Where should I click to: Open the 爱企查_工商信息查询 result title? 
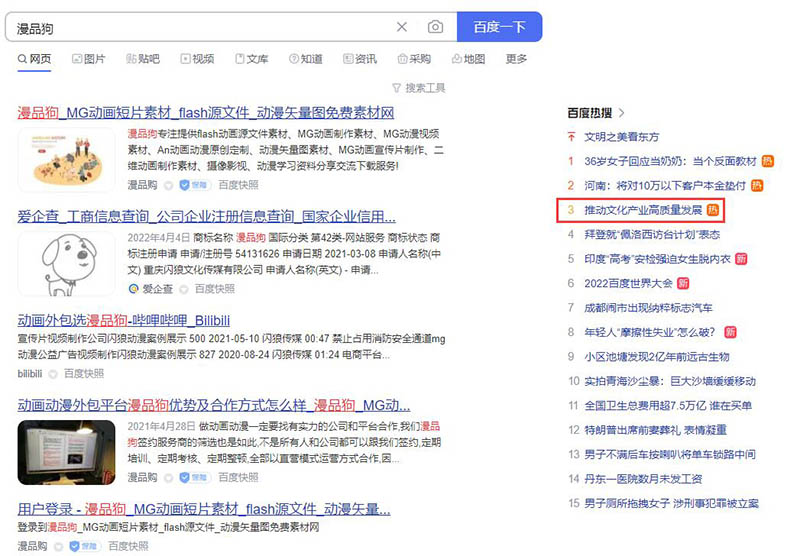(x=207, y=216)
